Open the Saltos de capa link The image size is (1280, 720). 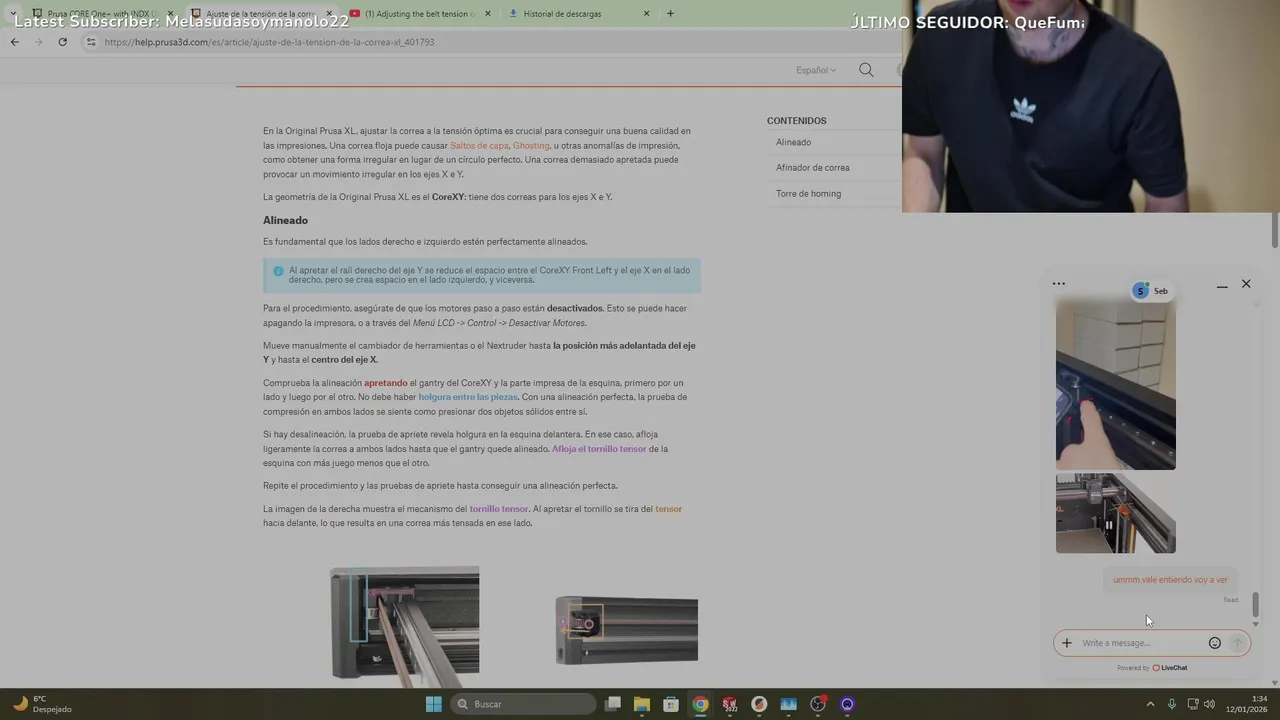(479, 145)
